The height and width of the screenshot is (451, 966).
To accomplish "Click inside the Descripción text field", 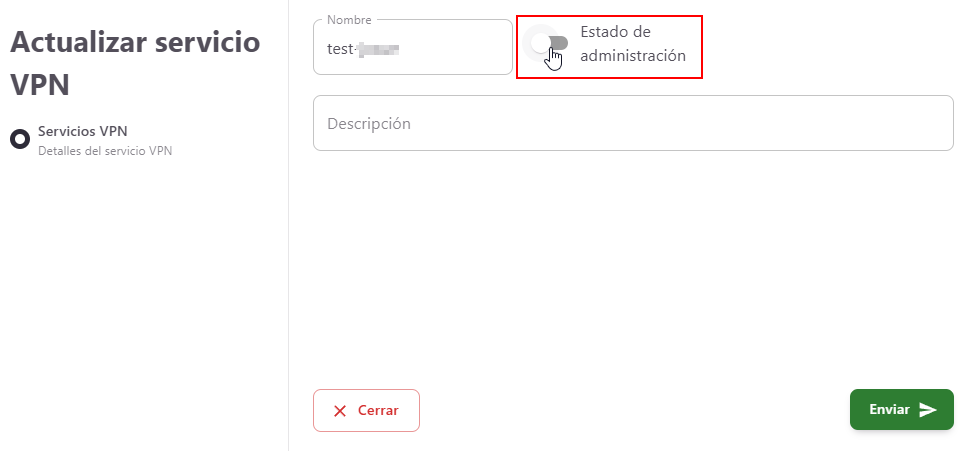I will click(632, 123).
